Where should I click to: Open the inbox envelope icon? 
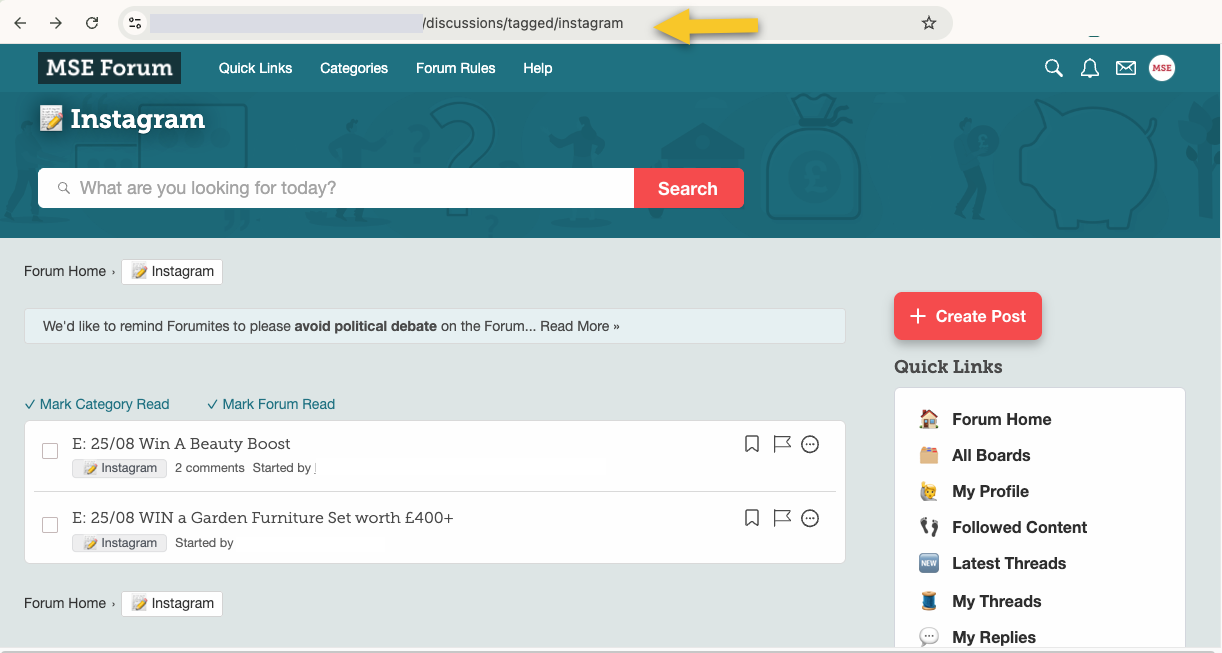coord(1126,68)
